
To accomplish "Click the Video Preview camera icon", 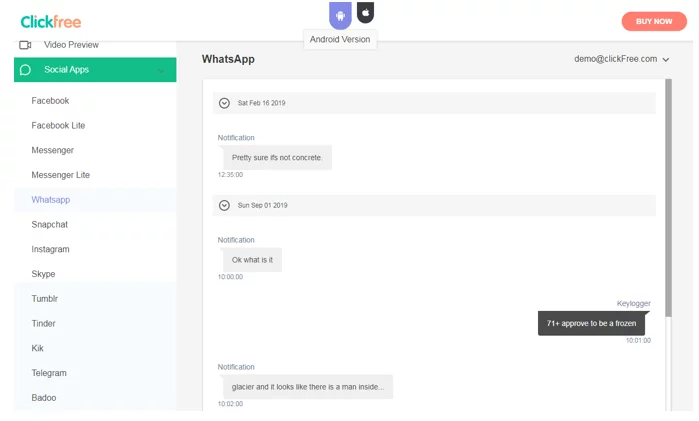I will coord(25,45).
